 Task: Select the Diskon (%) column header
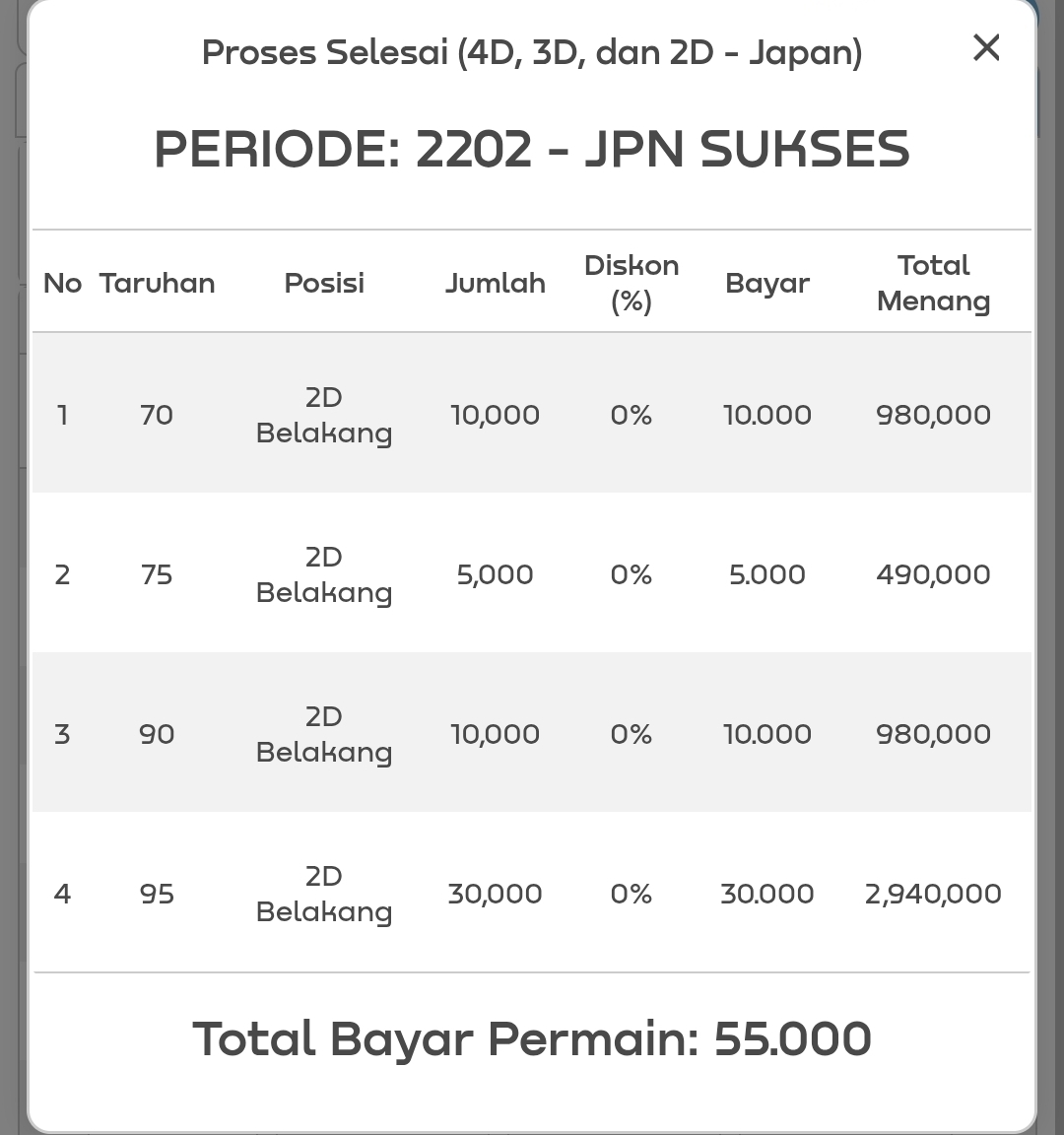632,283
